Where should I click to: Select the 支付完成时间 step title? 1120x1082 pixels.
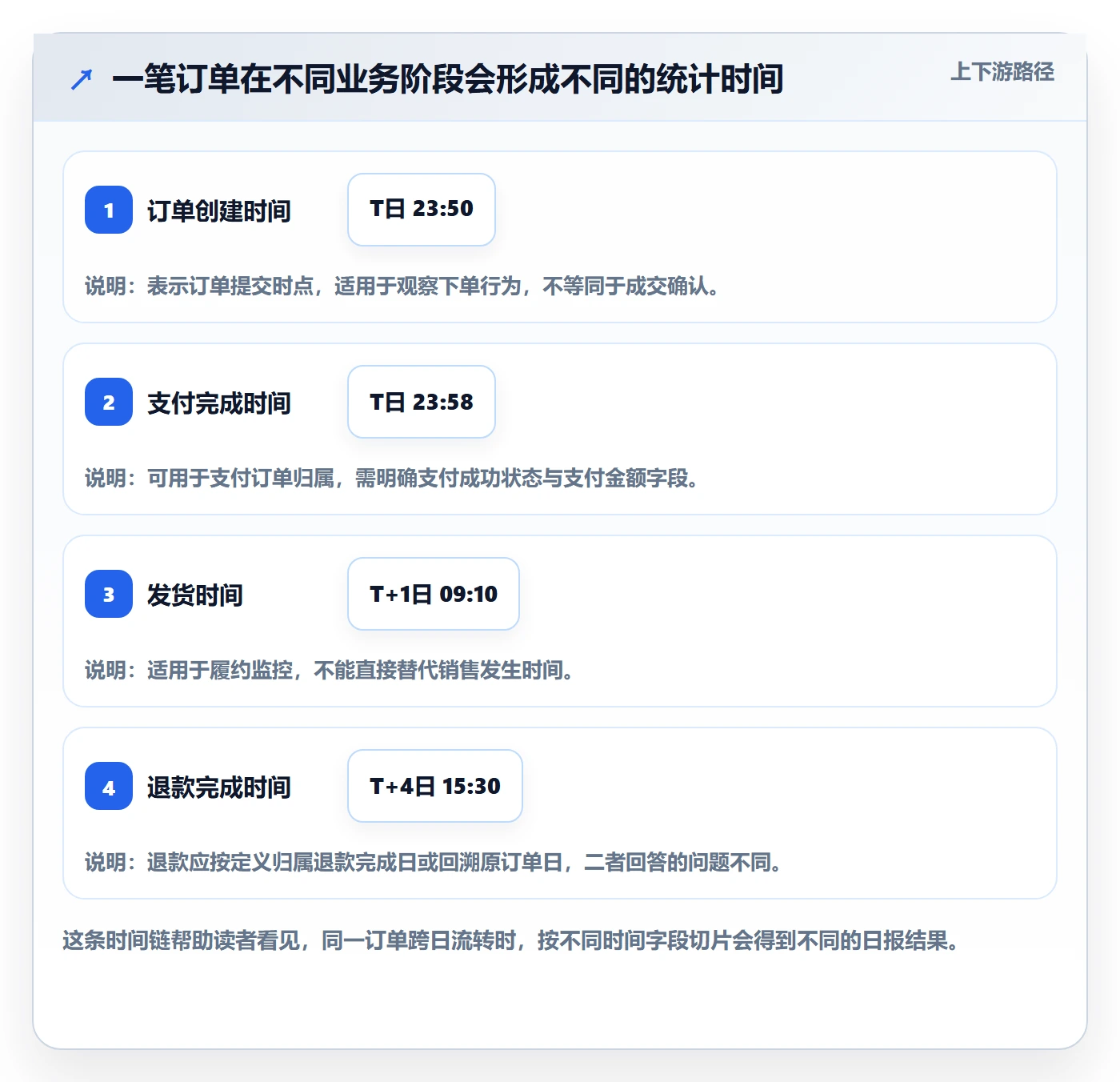point(219,403)
